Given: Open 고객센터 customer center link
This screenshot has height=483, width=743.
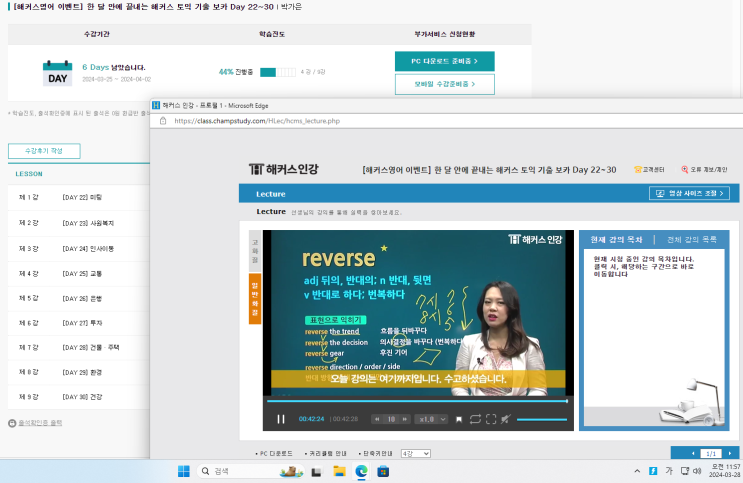Looking at the screenshot, I should (650, 170).
